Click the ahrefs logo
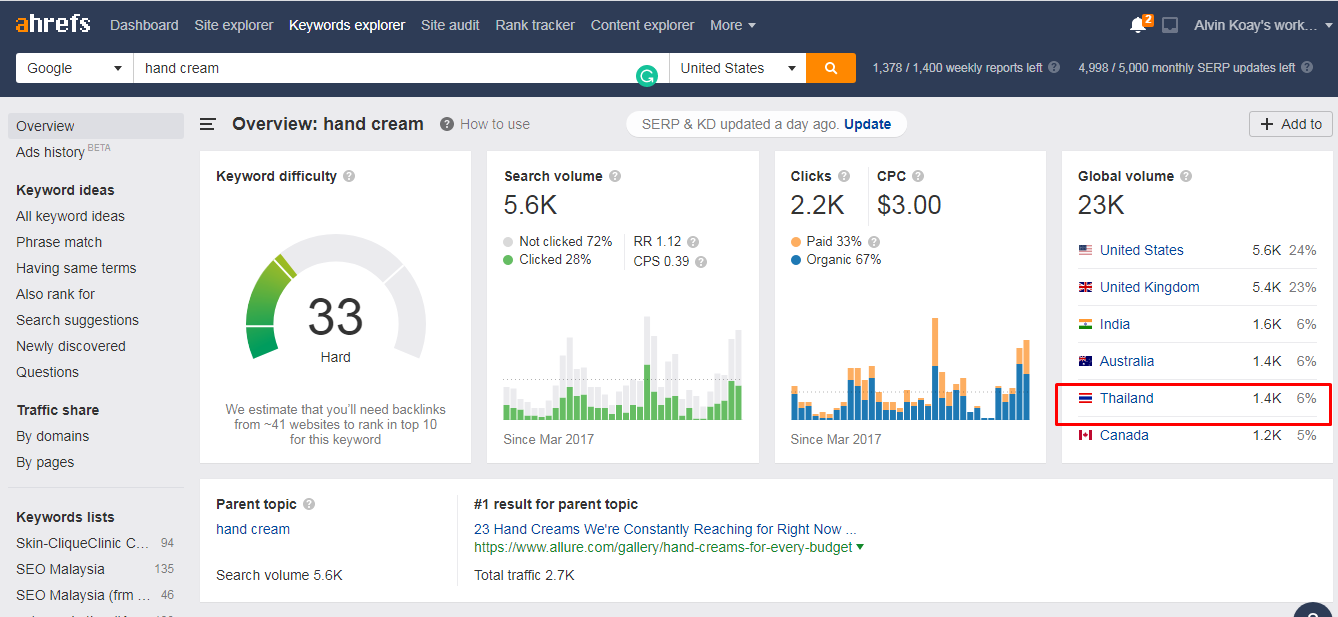 [52, 24]
